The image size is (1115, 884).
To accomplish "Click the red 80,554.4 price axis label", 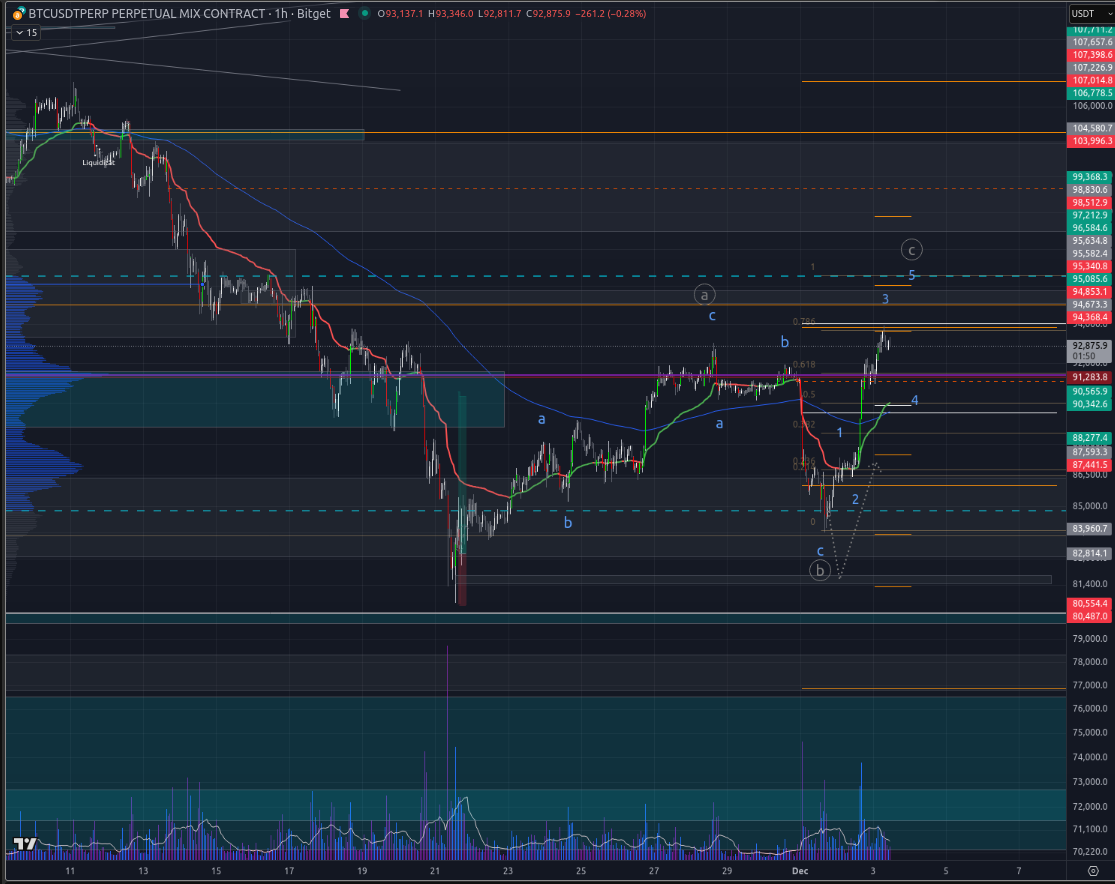I will point(1090,604).
